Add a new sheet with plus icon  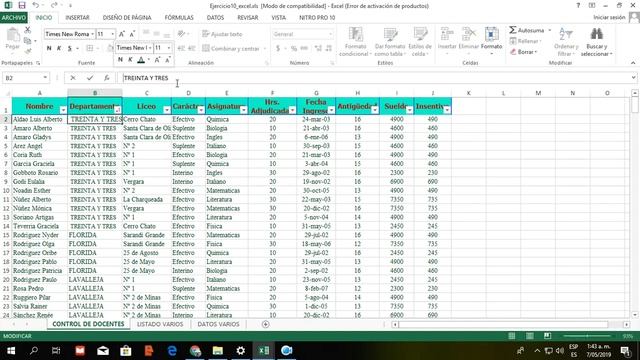point(265,324)
